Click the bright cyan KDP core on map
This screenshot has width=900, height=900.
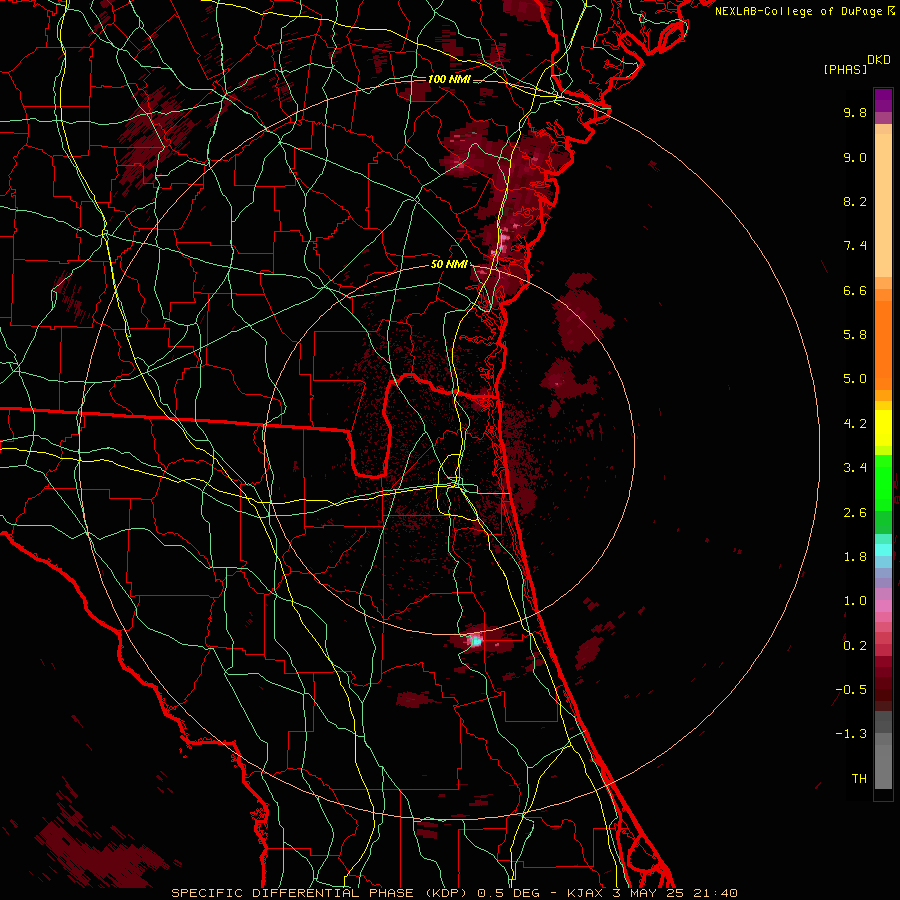475,640
